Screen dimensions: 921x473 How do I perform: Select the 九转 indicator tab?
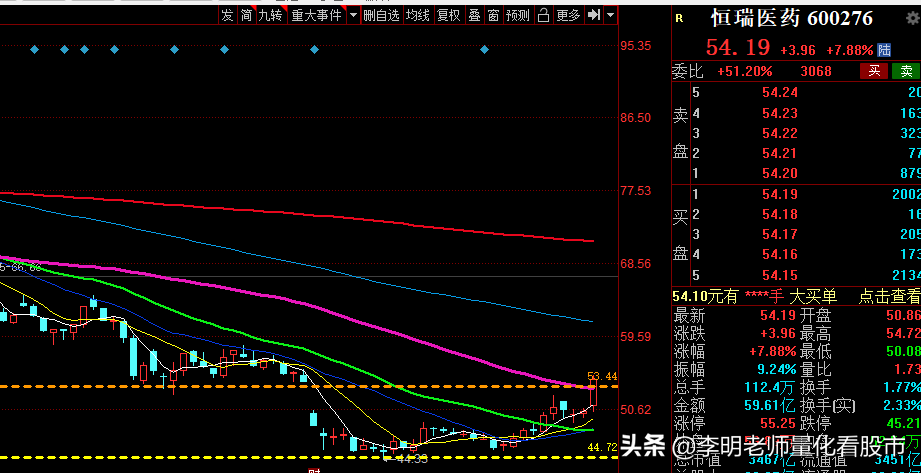[x=270, y=15]
